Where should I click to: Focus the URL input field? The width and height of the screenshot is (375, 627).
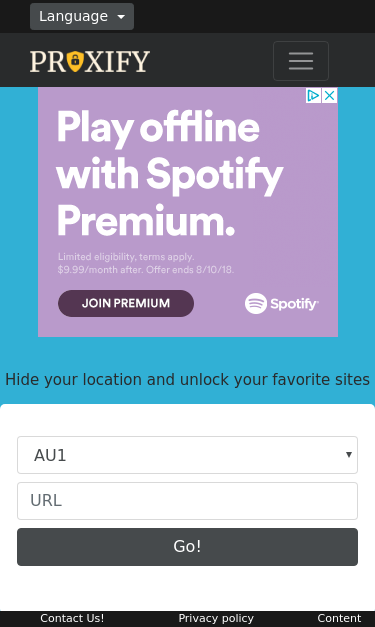point(188,501)
